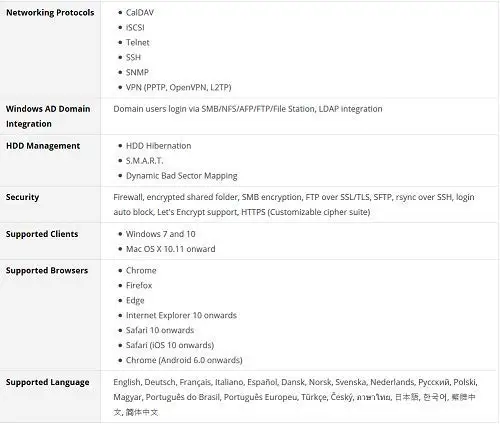Screen dimensions: 500x424
Task: Select the HDD Hibernation item
Action: pyautogui.click(x=158, y=146)
